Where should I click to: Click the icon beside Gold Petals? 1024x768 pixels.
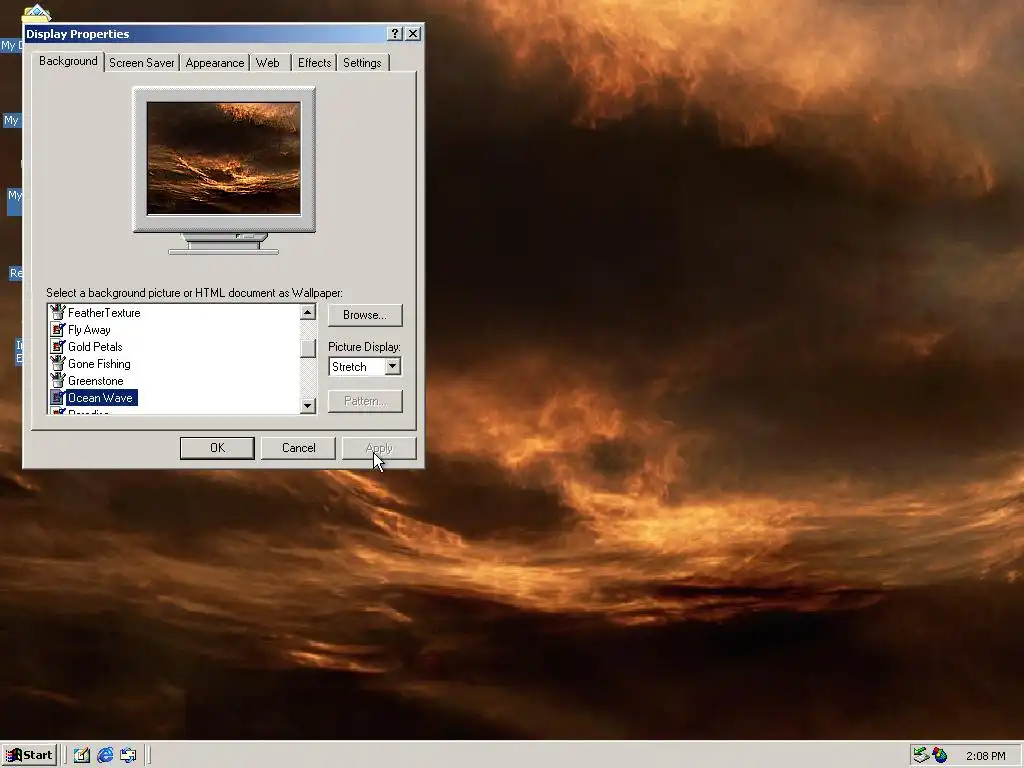tap(58, 346)
